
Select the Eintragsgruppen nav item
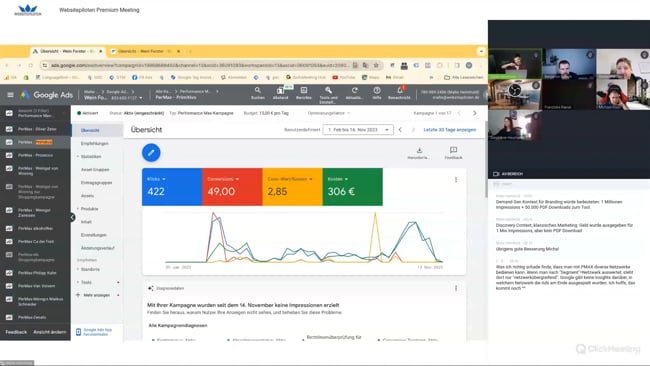[97, 182]
